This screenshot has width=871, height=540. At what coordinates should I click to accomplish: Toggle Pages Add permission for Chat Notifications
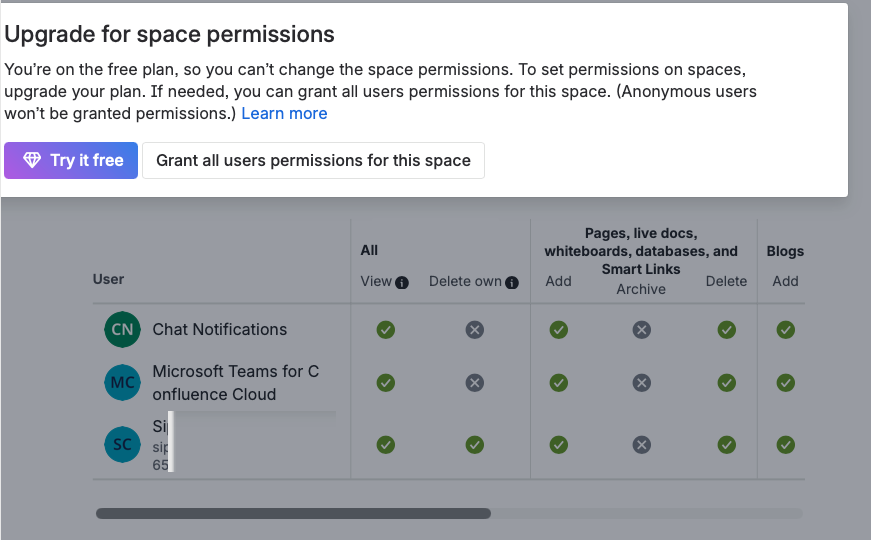(x=558, y=330)
